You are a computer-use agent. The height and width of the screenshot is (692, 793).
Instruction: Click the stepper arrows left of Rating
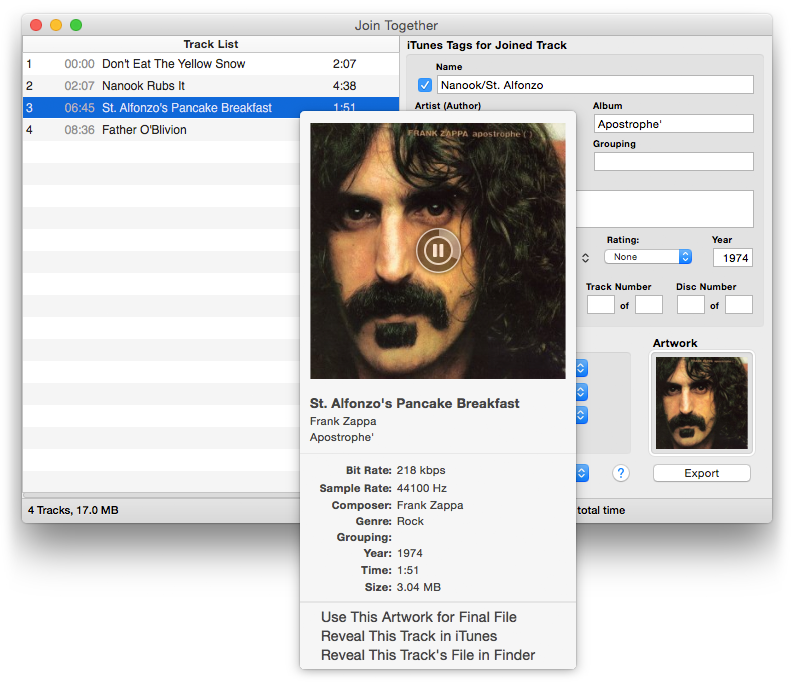coord(585,258)
